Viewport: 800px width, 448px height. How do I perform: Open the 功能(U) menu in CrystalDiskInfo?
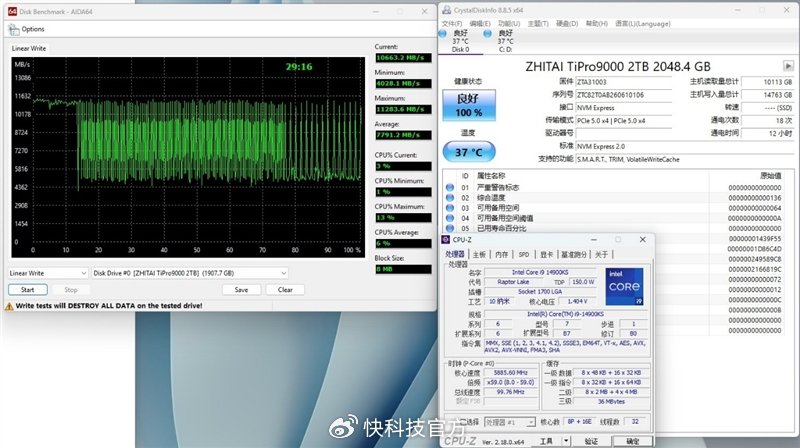coord(509,23)
